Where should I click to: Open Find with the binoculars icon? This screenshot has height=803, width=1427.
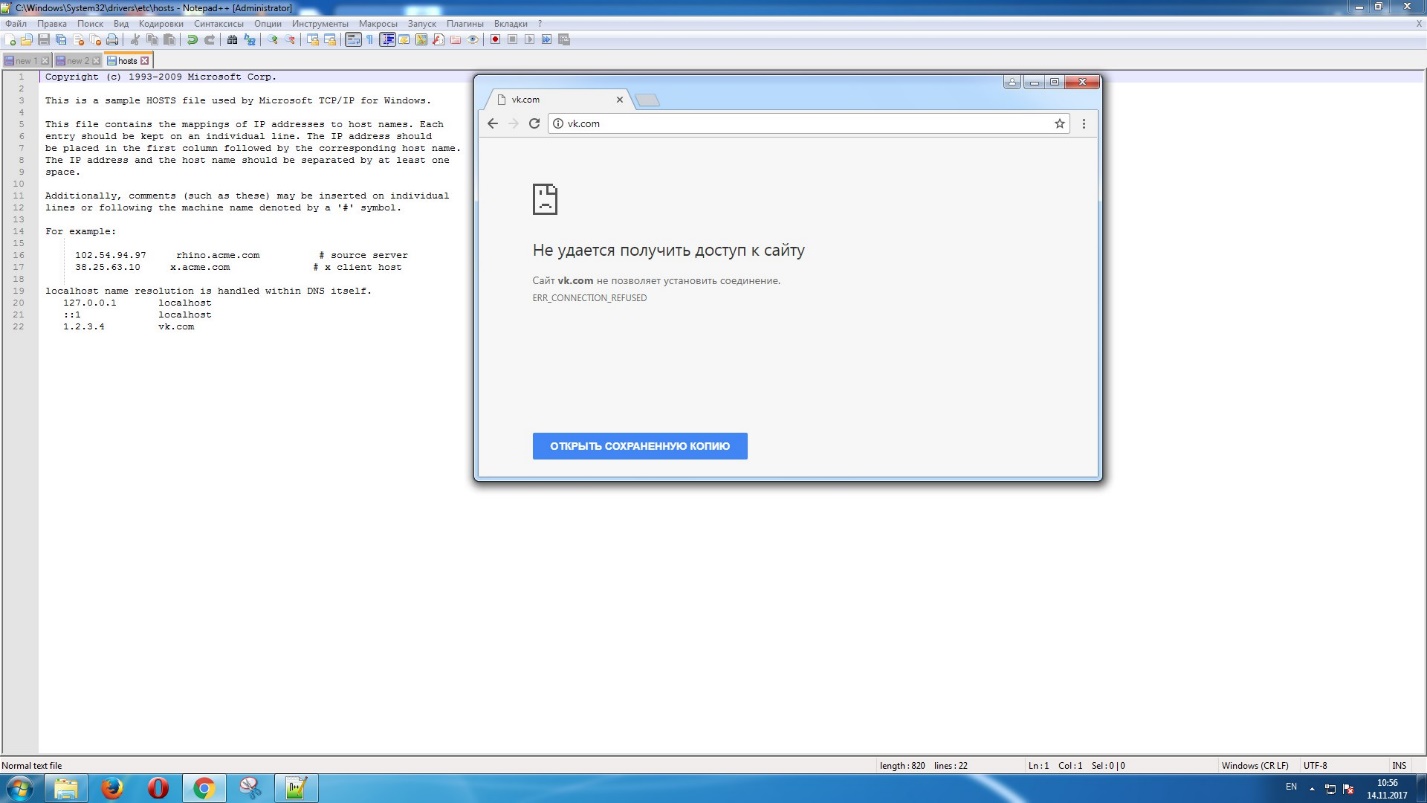232,40
